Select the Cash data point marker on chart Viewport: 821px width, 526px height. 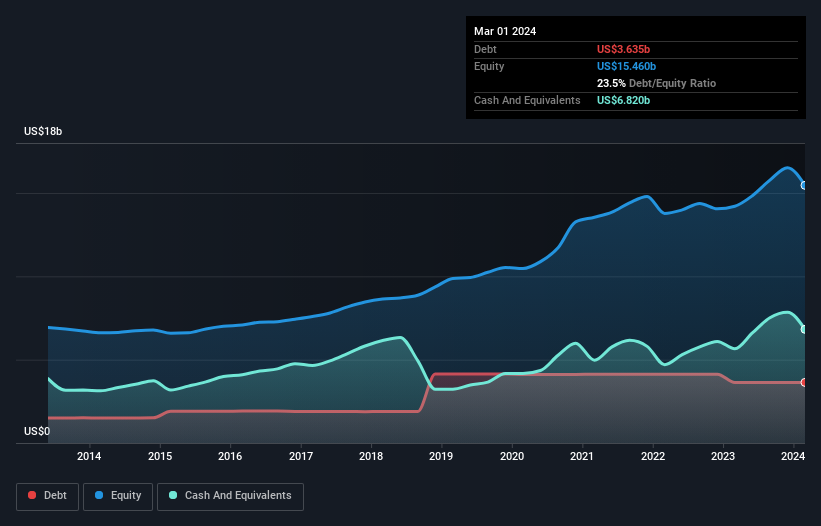pos(804,329)
